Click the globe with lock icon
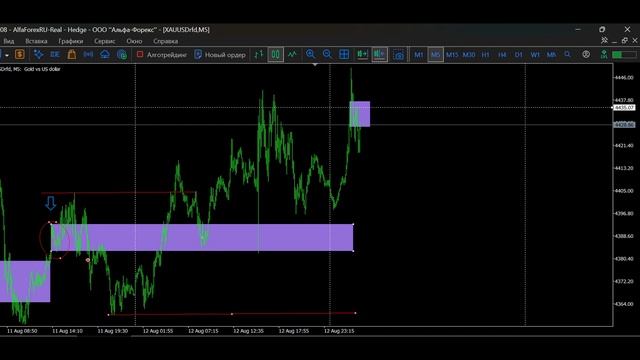Screen dimensions: 640x360 point(122,54)
